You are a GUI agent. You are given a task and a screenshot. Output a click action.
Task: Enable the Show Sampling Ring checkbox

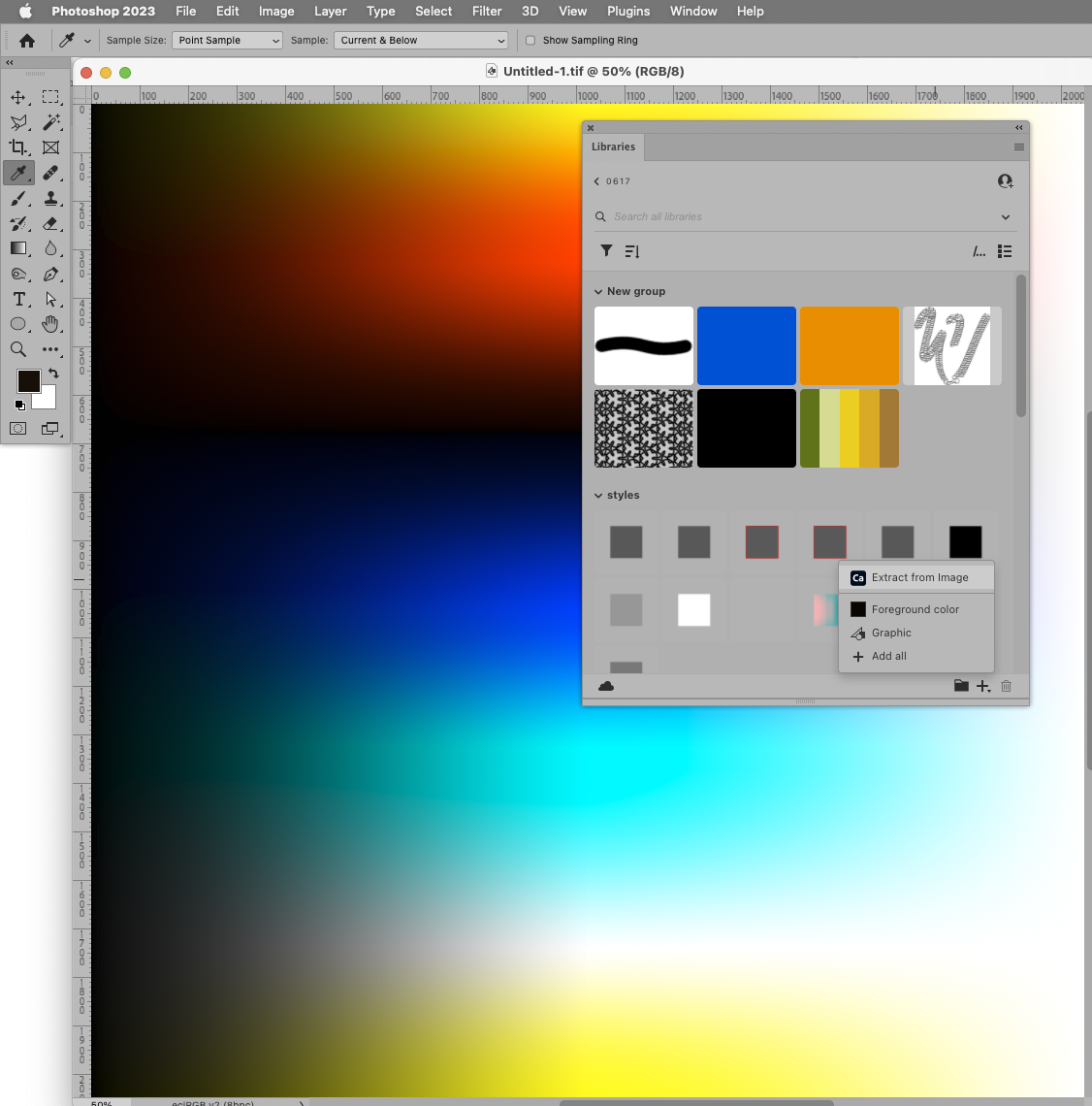pos(530,40)
